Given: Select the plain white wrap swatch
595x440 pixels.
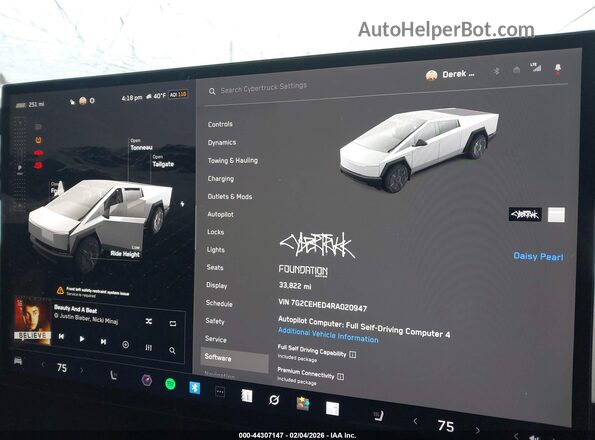Looking at the screenshot, I should (x=556, y=215).
